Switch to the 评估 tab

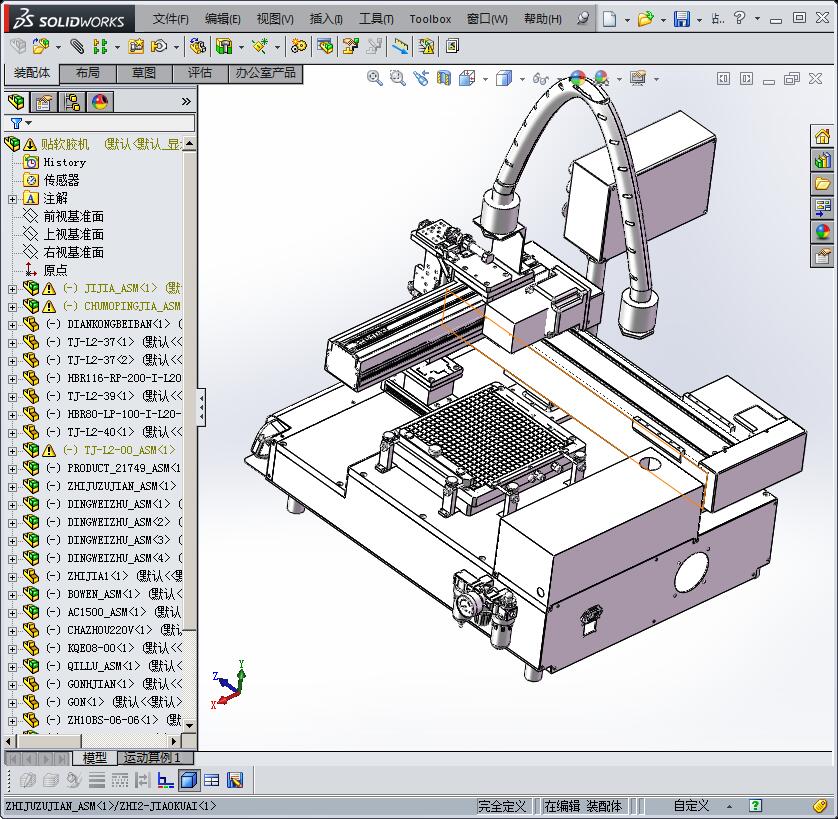click(x=199, y=73)
